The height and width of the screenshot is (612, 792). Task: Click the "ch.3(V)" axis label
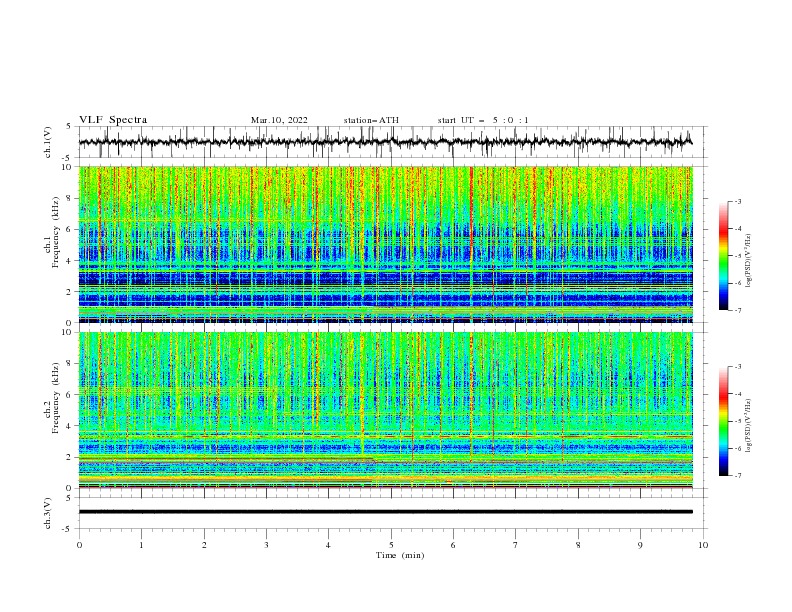(x=48, y=513)
